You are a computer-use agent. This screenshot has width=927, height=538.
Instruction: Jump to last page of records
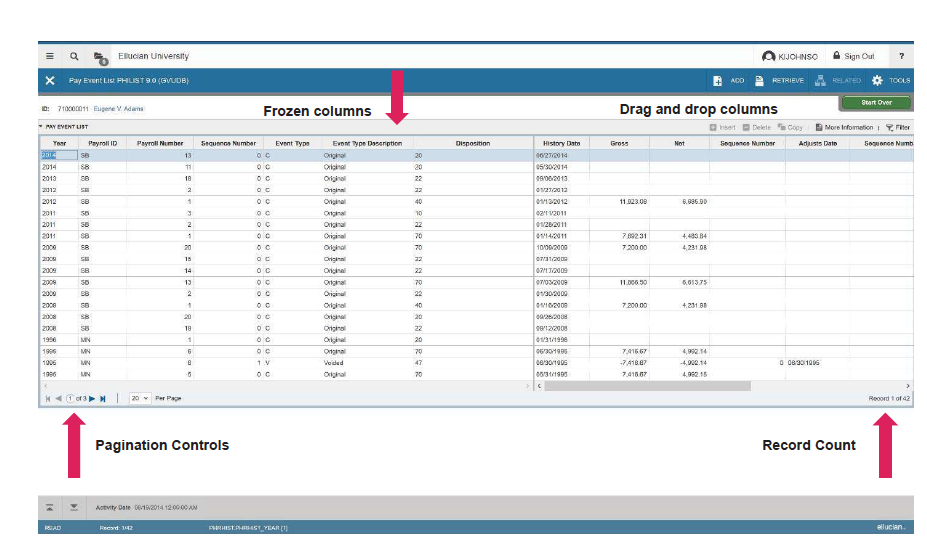click(x=103, y=398)
